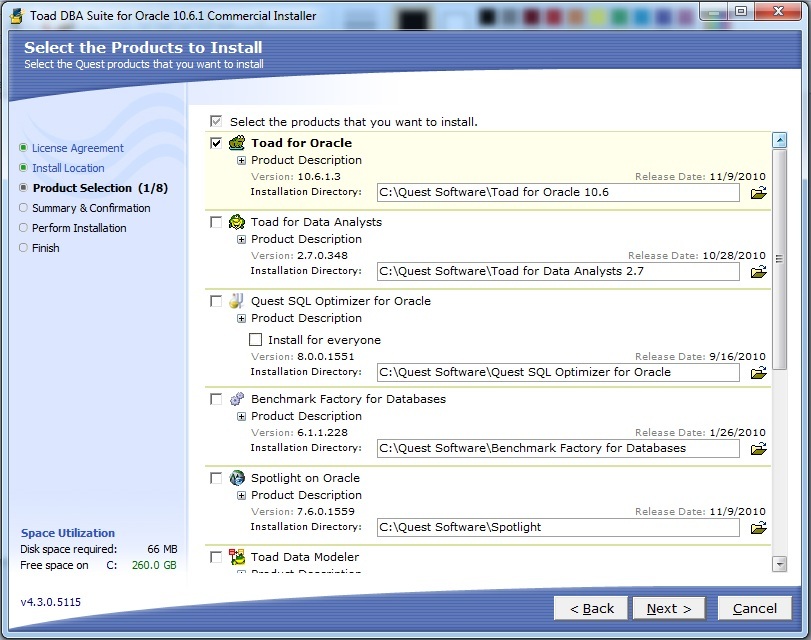Browse folder for SQL Optimizer directory

pyautogui.click(x=758, y=373)
